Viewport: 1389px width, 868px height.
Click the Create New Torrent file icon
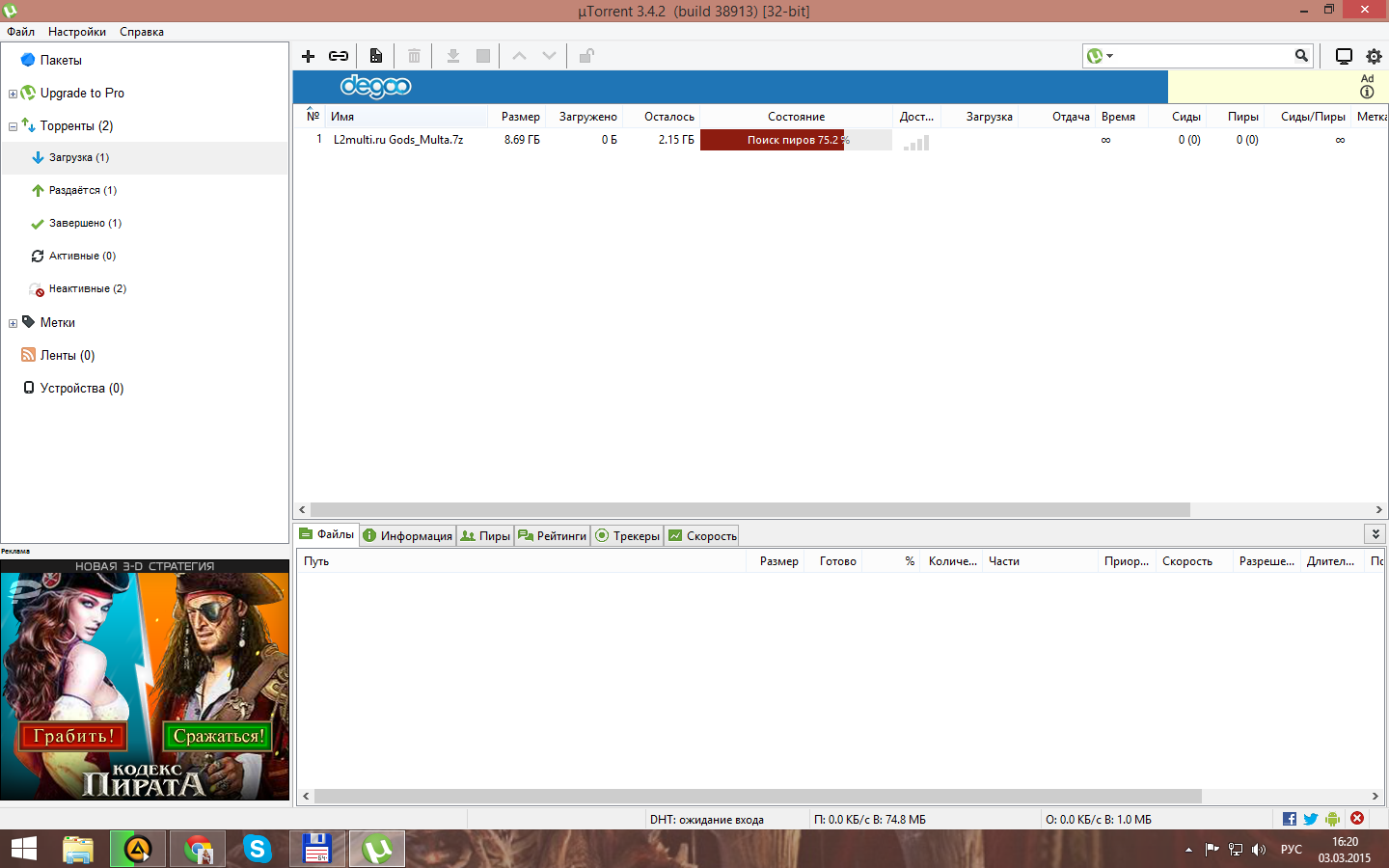click(376, 56)
